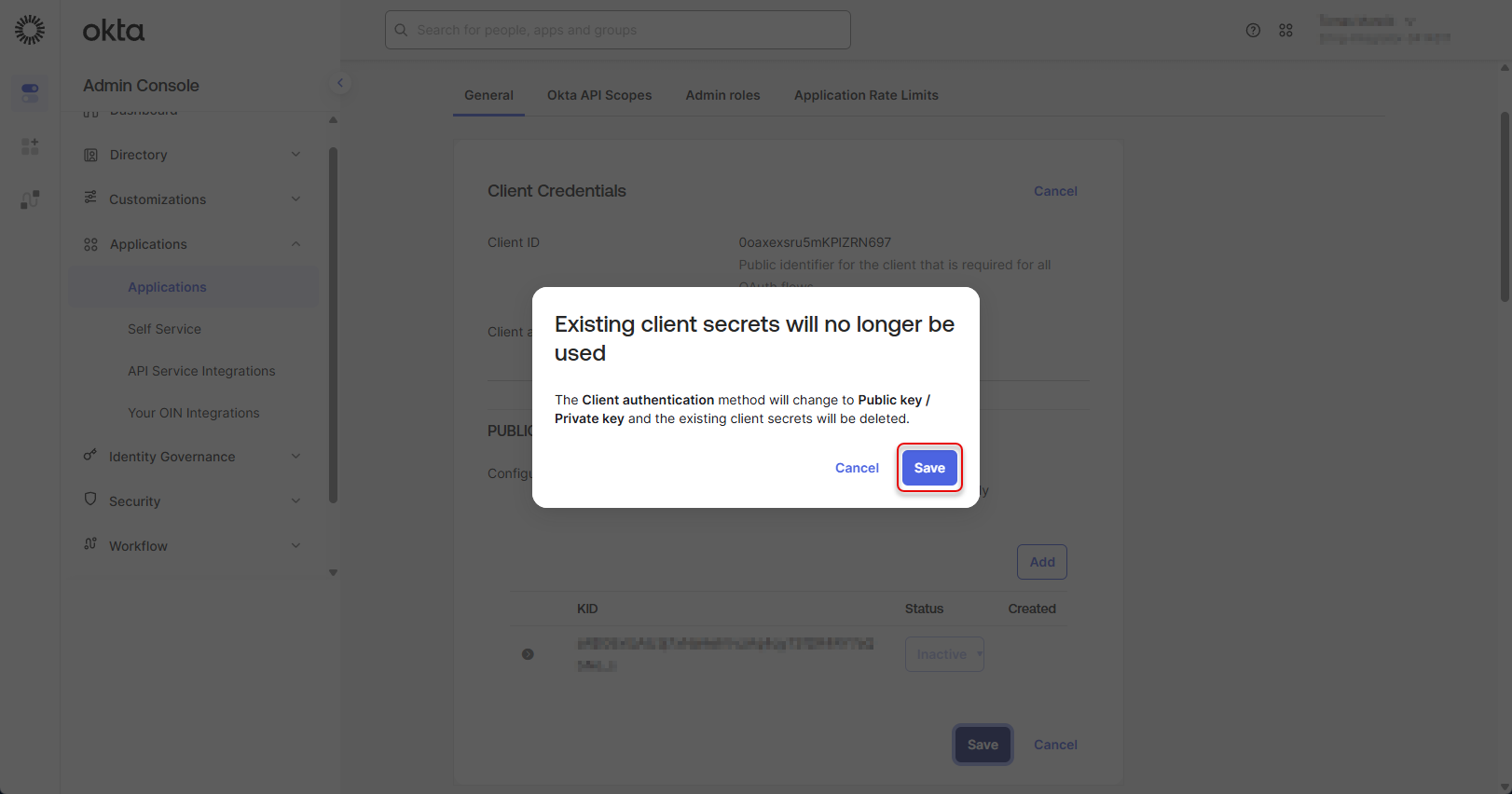Image resolution: width=1512 pixels, height=794 pixels.
Task: Click the Identity Governance key icon
Action: point(90,456)
